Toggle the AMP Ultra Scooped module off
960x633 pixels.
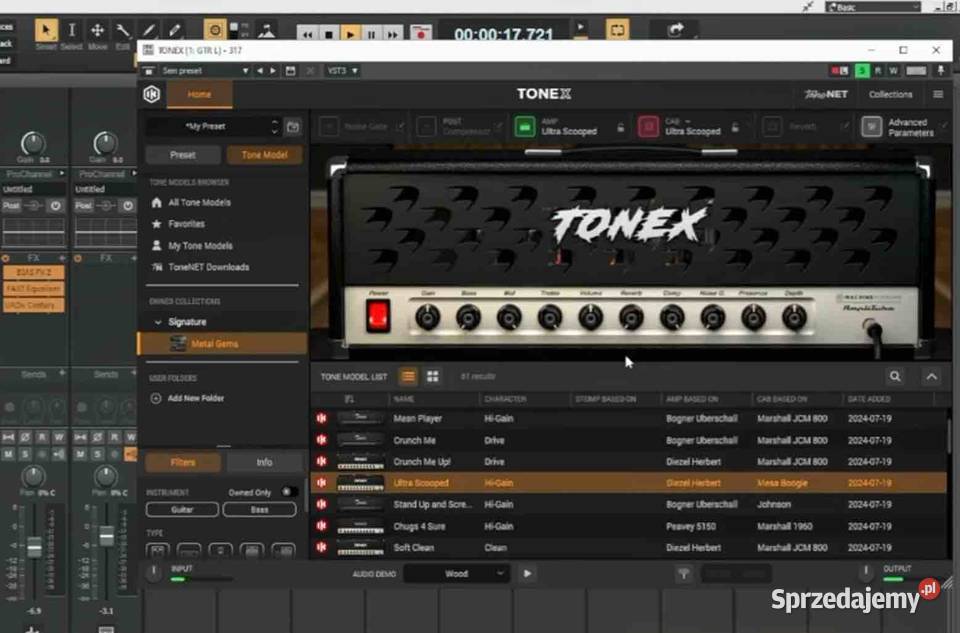pos(524,128)
